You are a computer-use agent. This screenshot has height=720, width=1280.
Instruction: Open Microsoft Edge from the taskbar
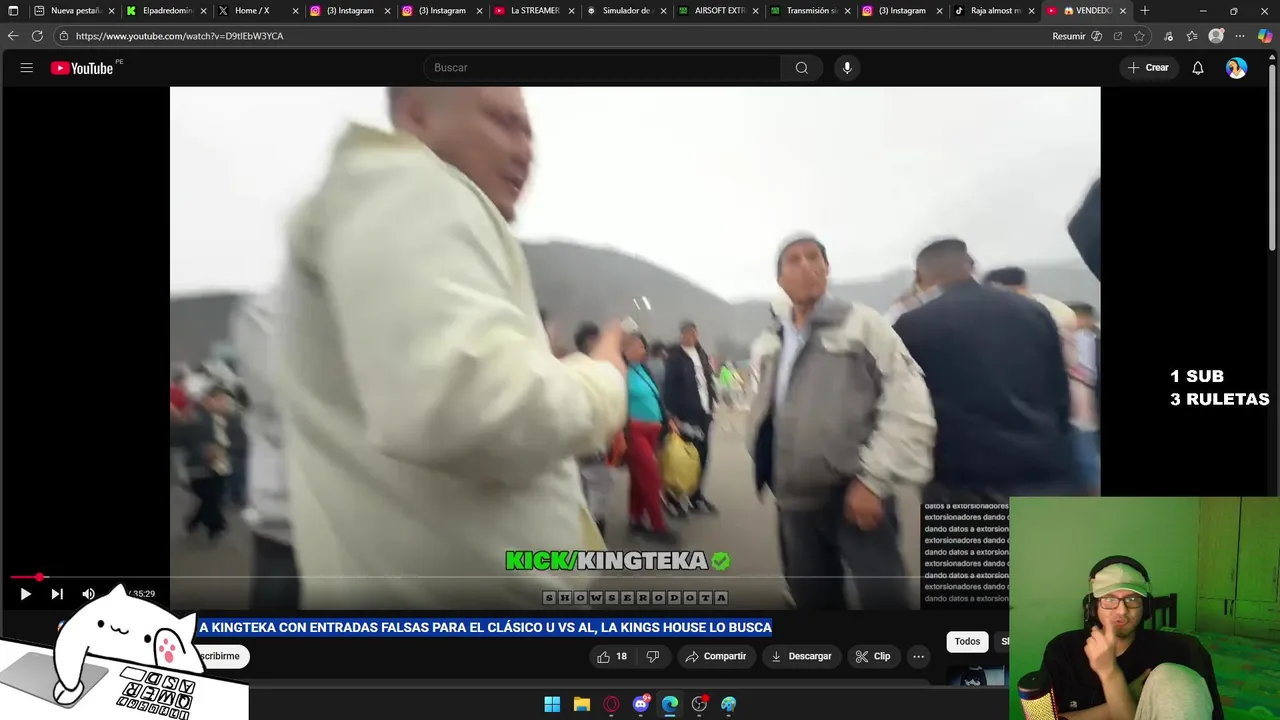pos(670,704)
